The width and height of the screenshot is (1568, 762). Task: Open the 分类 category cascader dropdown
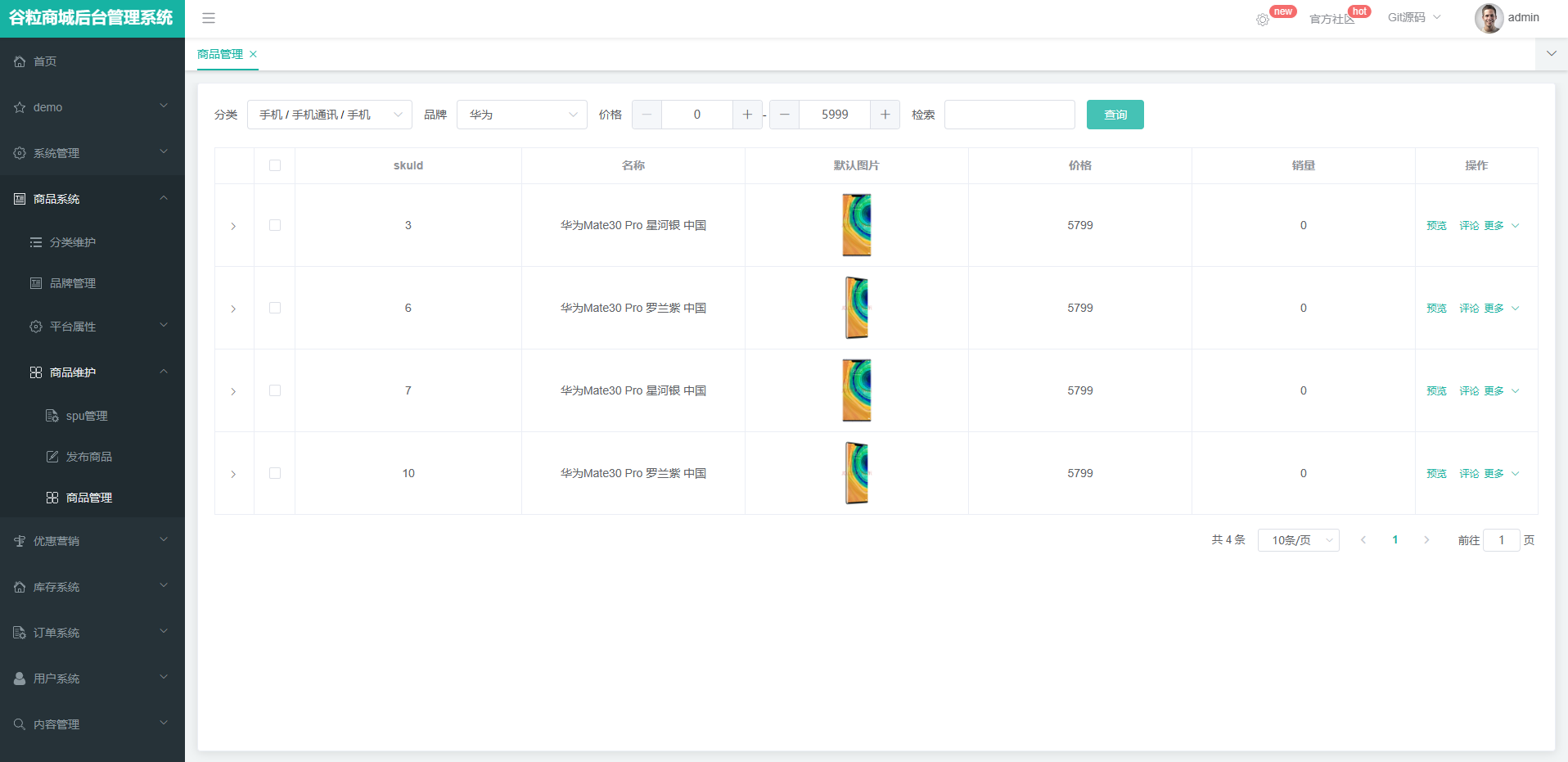click(329, 115)
